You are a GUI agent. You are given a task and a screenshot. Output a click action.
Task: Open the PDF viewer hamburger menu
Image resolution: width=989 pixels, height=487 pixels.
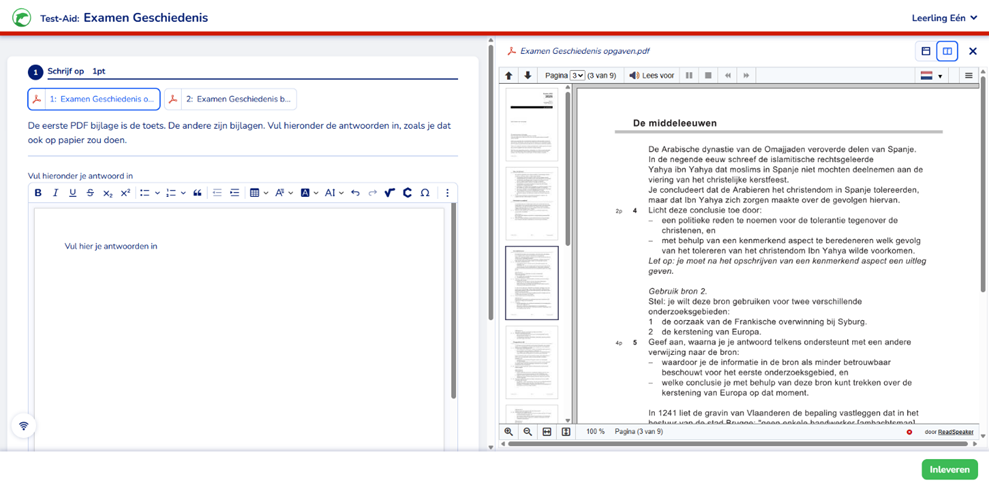click(968, 76)
